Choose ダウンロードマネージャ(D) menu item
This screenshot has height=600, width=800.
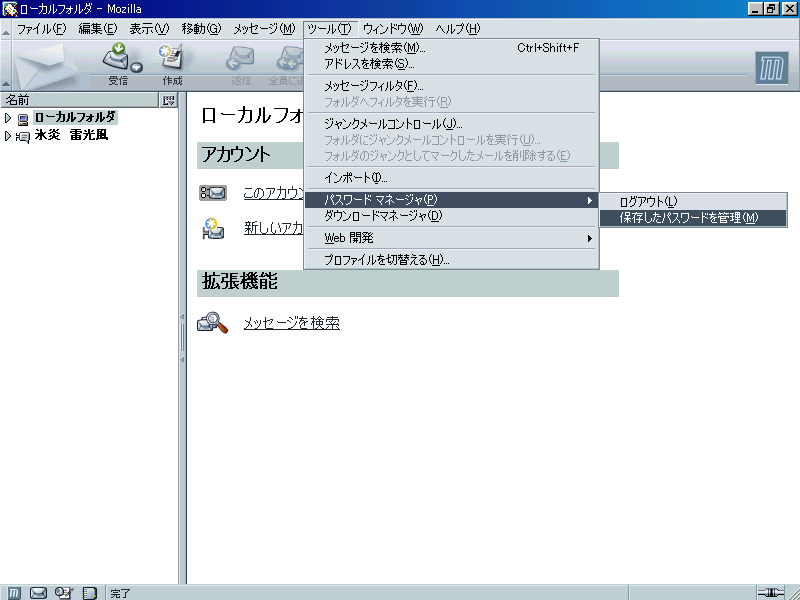(452, 216)
